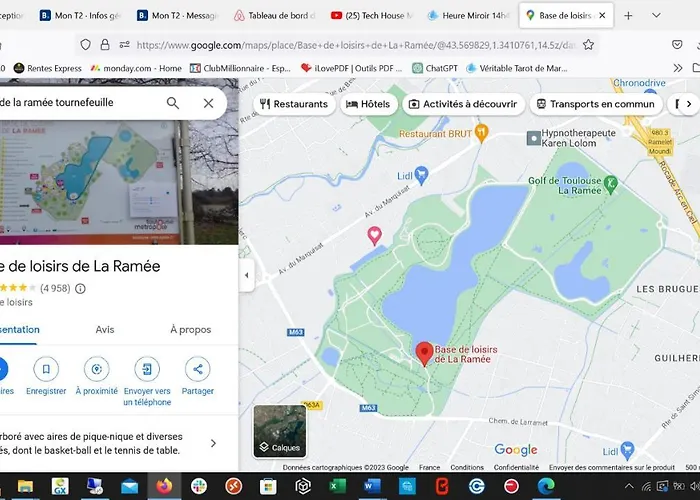Click the browser URL address field
The width and height of the screenshot is (700, 500).
tap(355, 45)
